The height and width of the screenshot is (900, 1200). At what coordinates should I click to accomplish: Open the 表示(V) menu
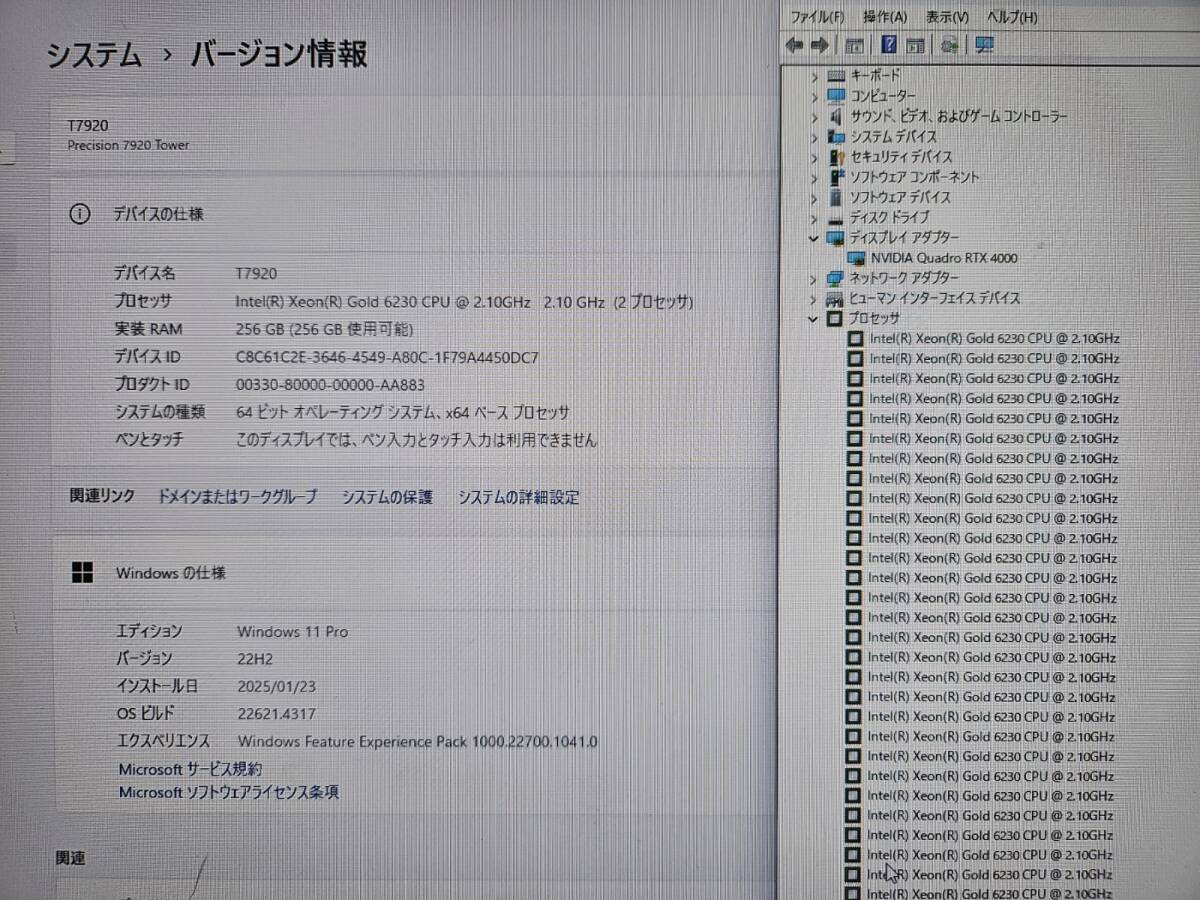(x=947, y=17)
